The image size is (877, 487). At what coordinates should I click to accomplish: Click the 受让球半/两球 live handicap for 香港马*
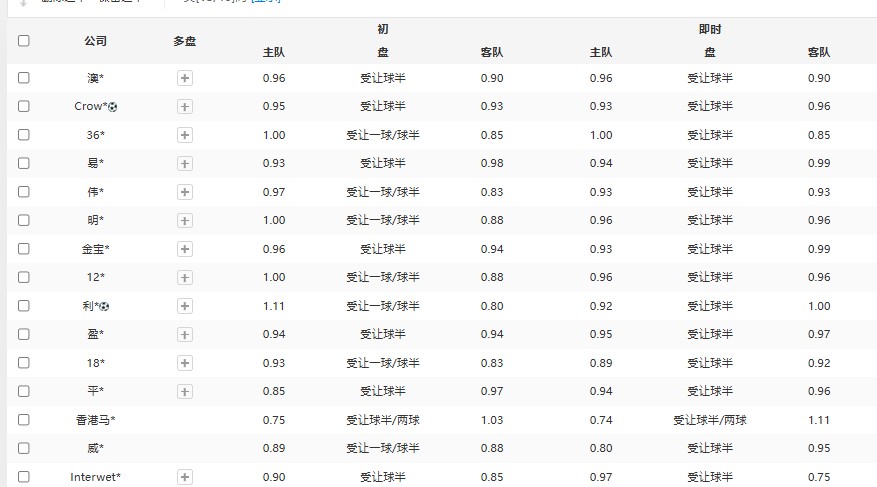[709, 420]
